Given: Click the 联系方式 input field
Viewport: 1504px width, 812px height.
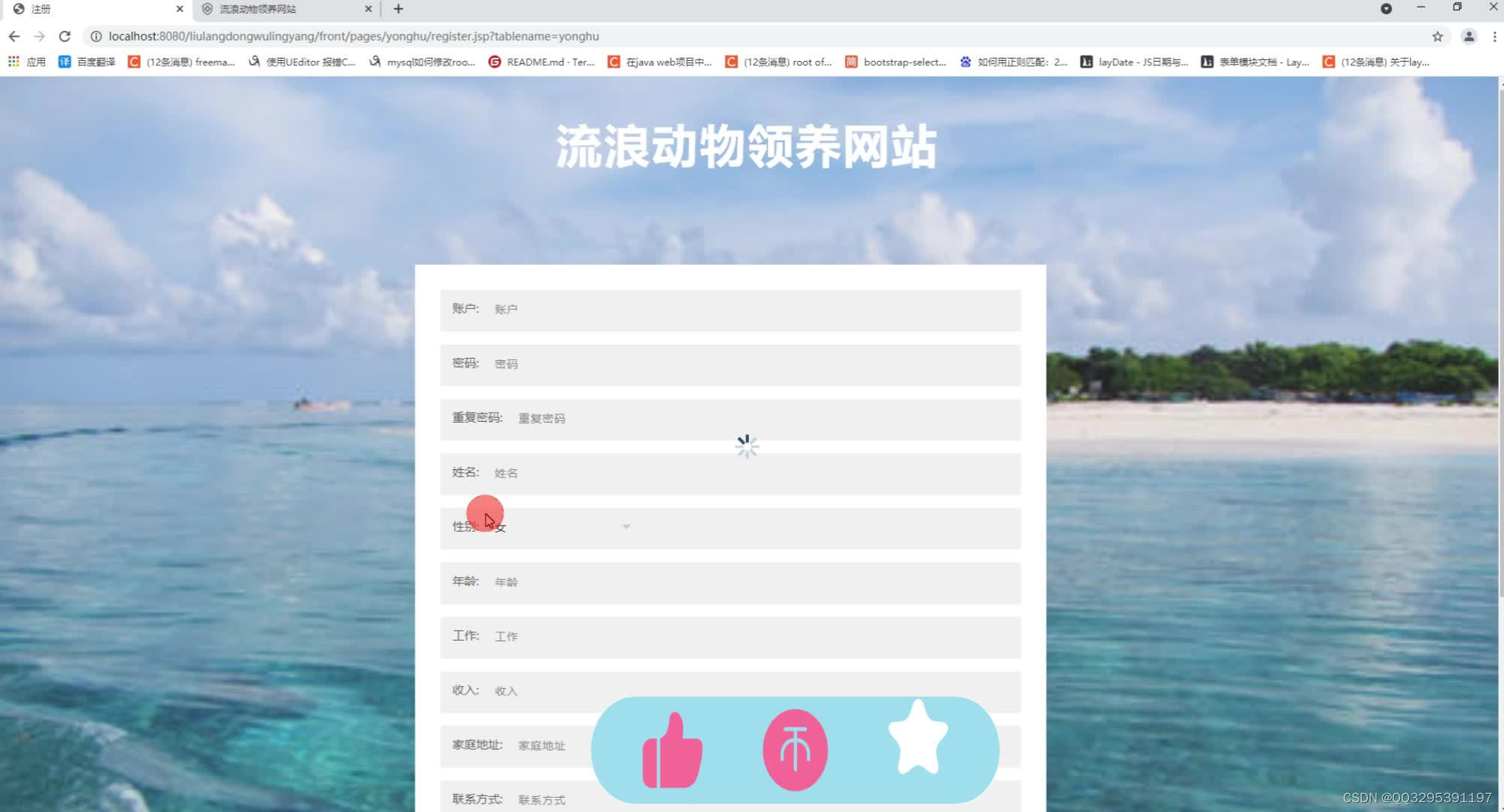Looking at the screenshot, I should 730,796.
